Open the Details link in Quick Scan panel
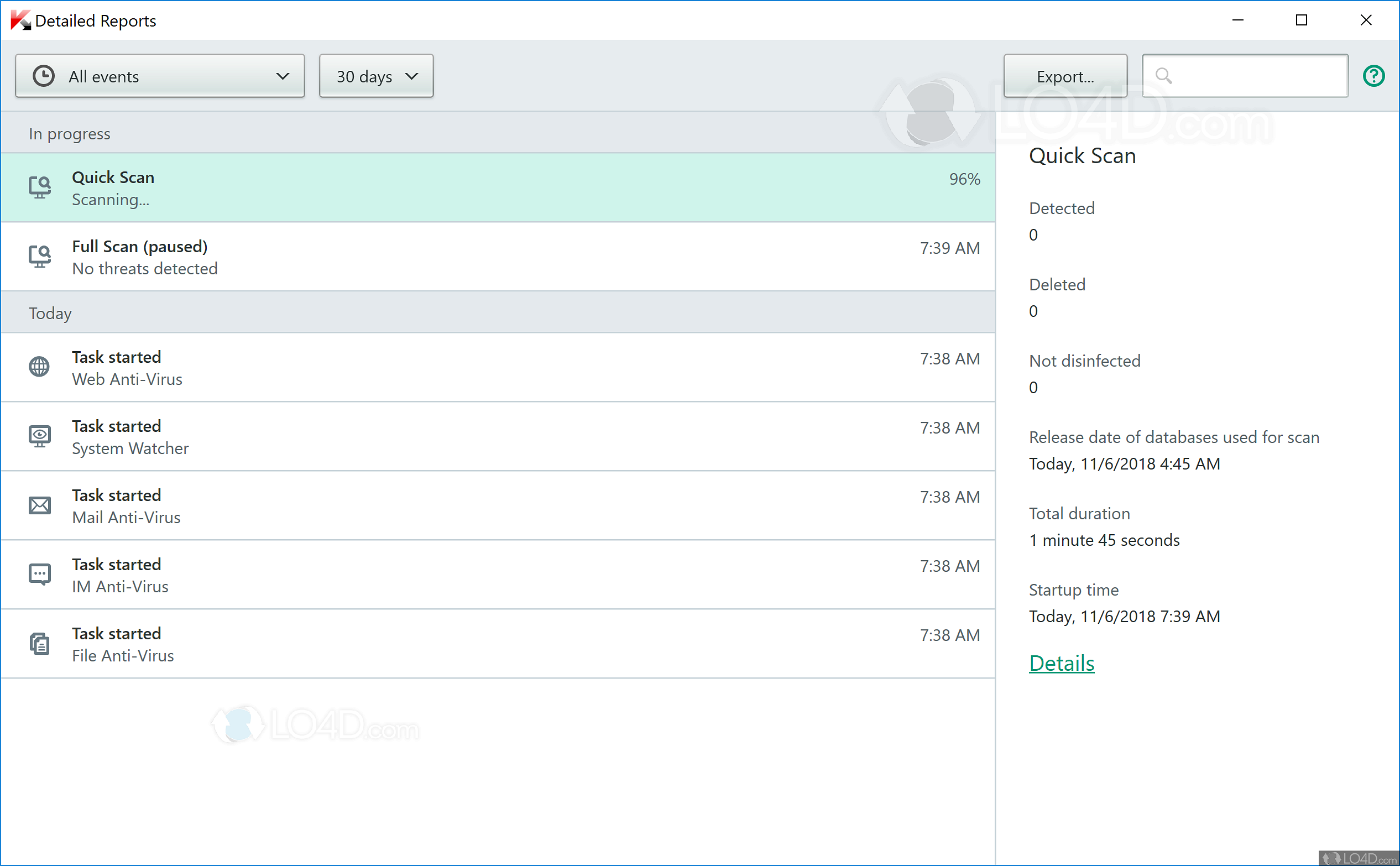Image resolution: width=1400 pixels, height=866 pixels. pyautogui.click(x=1062, y=663)
